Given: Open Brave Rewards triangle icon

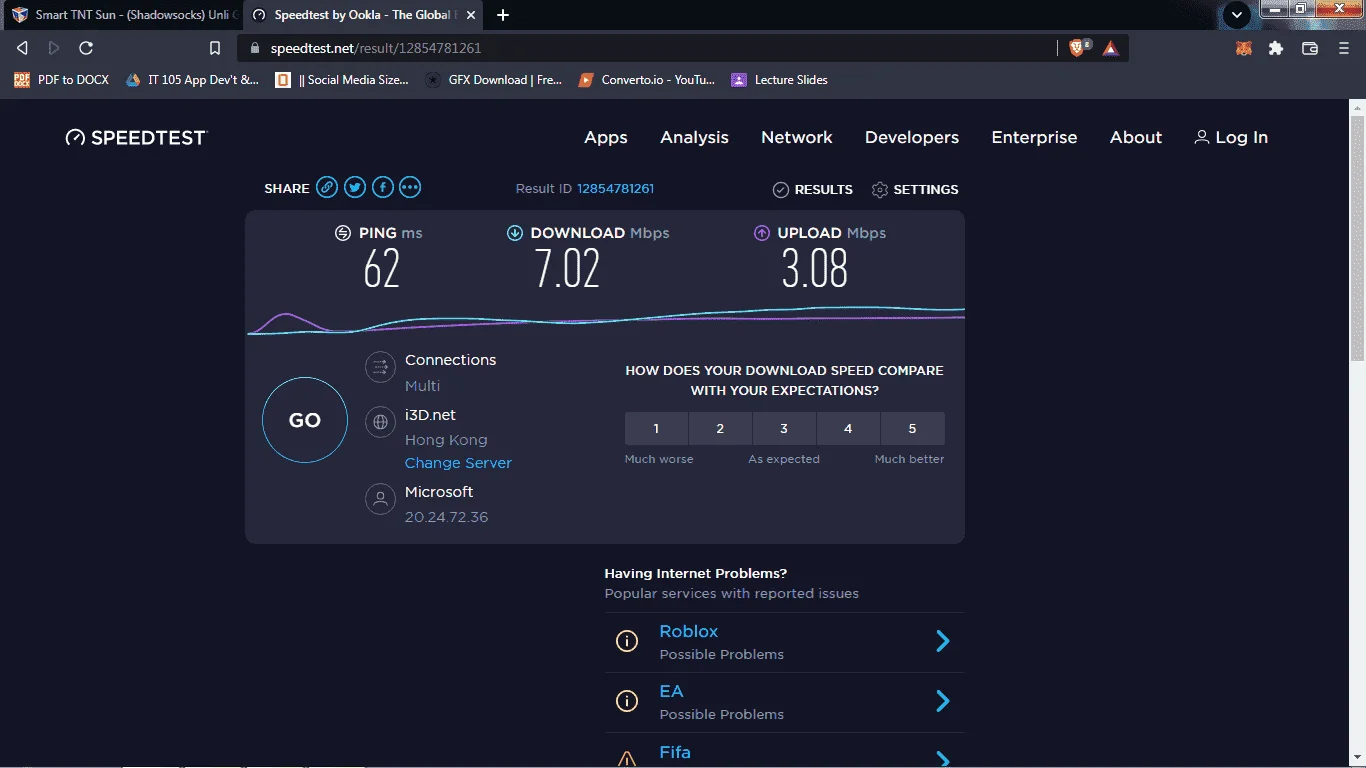Looking at the screenshot, I should pos(1111,48).
